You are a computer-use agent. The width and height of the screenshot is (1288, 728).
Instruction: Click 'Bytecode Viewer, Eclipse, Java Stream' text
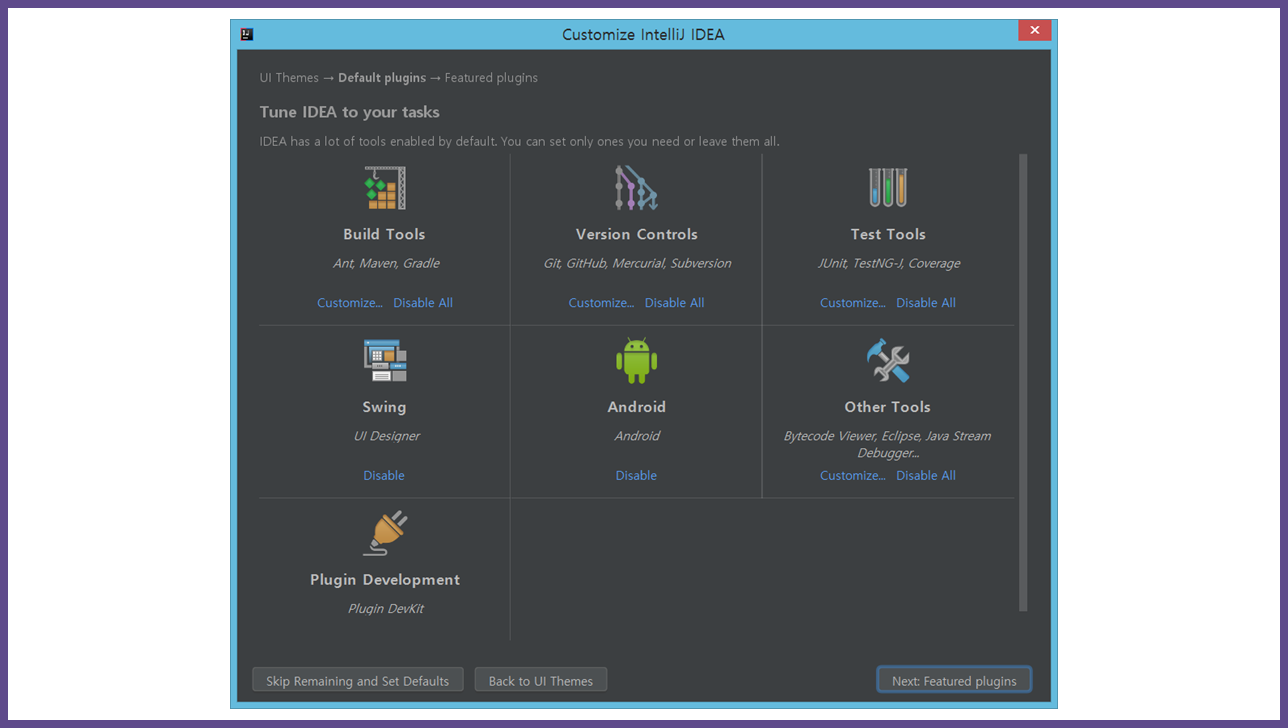[x=888, y=436]
